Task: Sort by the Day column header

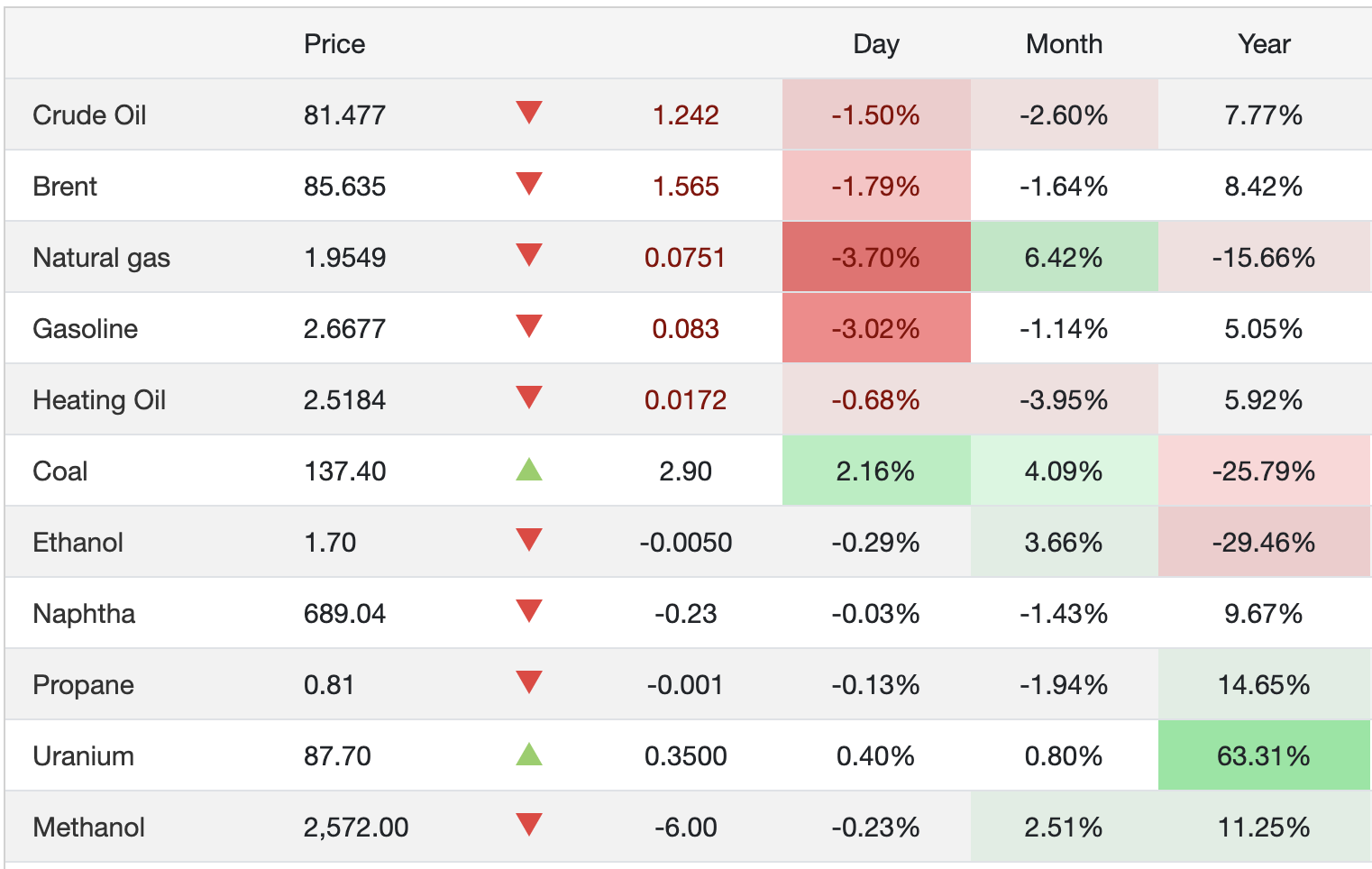Action: pyautogui.click(x=876, y=44)
